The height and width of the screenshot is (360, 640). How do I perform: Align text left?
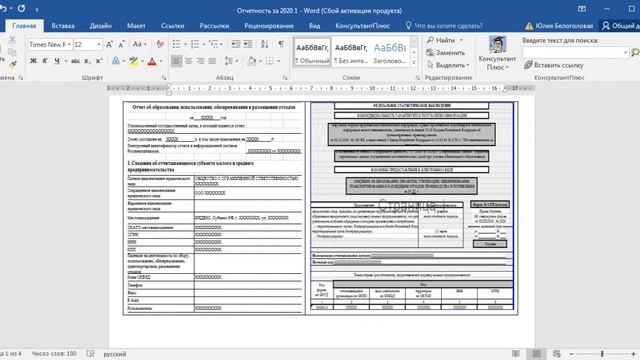(x=176, y=61)
